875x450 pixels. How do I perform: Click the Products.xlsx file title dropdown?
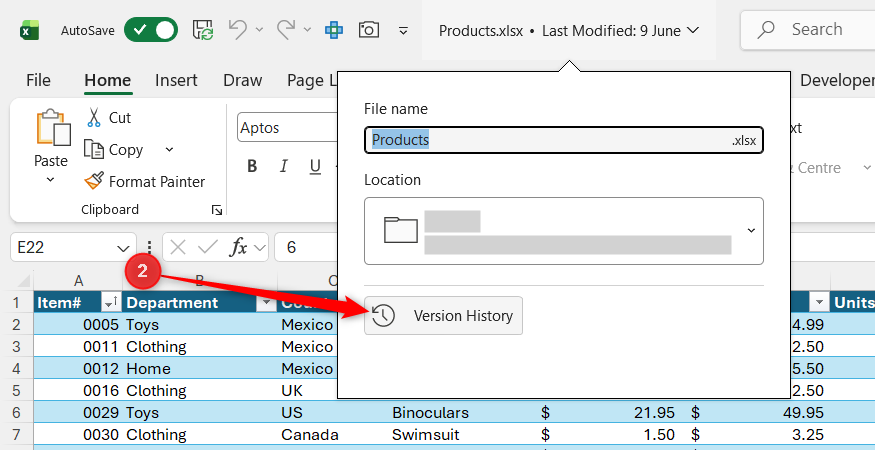(x=569, y=30)
